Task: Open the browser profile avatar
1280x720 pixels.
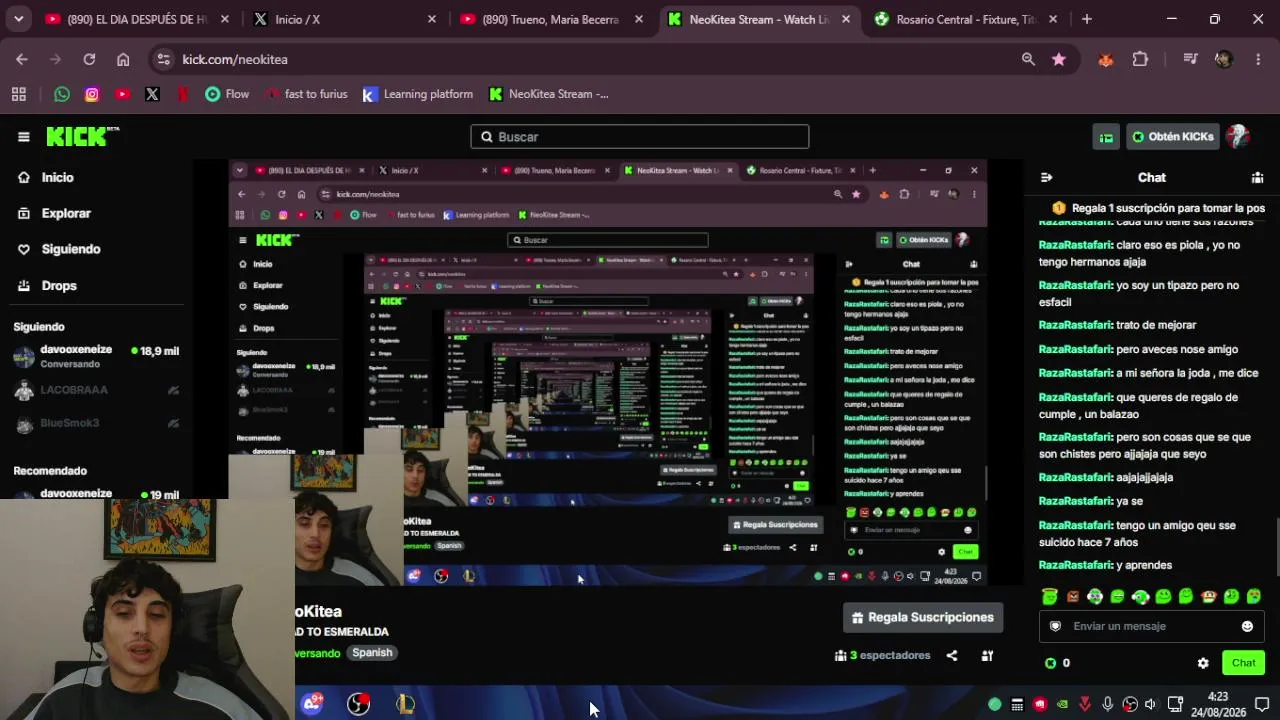Action: click(1224, 59)
